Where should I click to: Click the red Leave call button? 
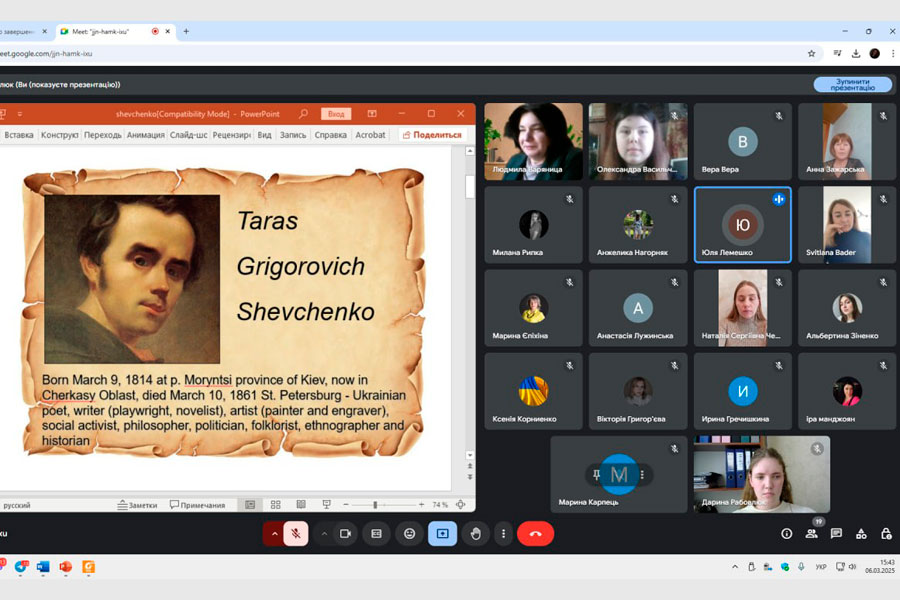coord(535,534)
